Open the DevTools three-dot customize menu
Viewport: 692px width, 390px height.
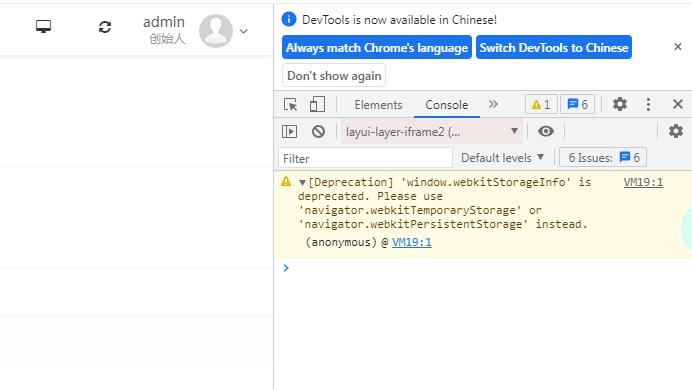[x=648, y=104]
